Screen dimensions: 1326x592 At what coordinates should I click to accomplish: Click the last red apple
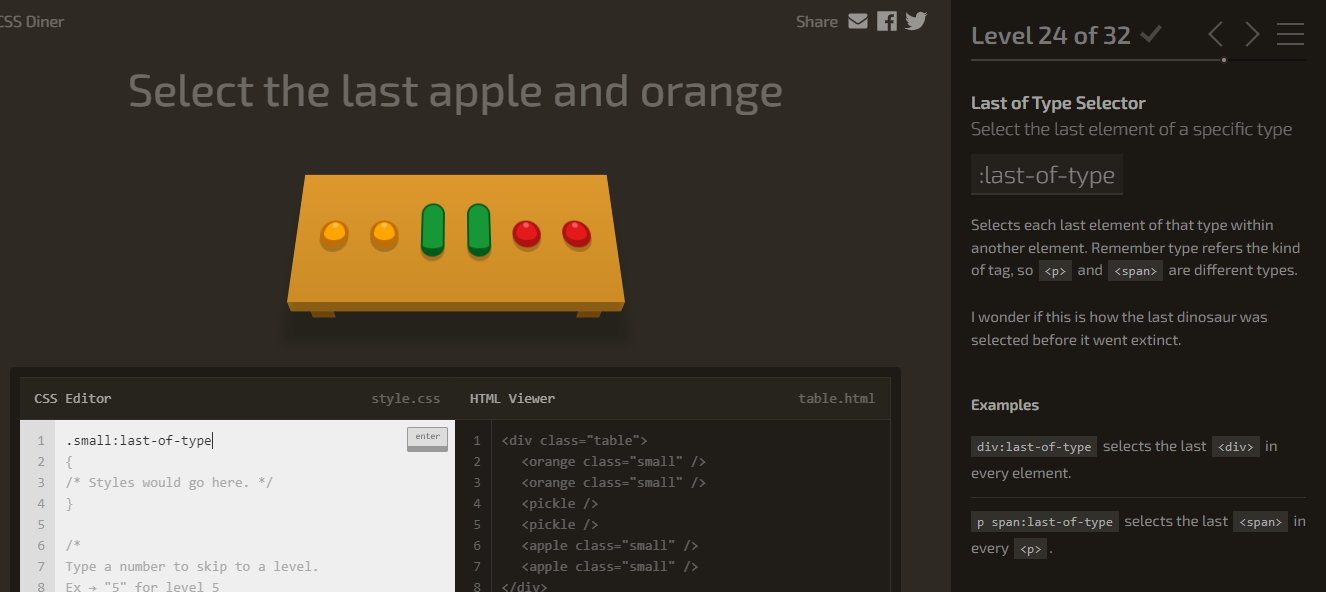pyautogui.click(x=576, y=234)
